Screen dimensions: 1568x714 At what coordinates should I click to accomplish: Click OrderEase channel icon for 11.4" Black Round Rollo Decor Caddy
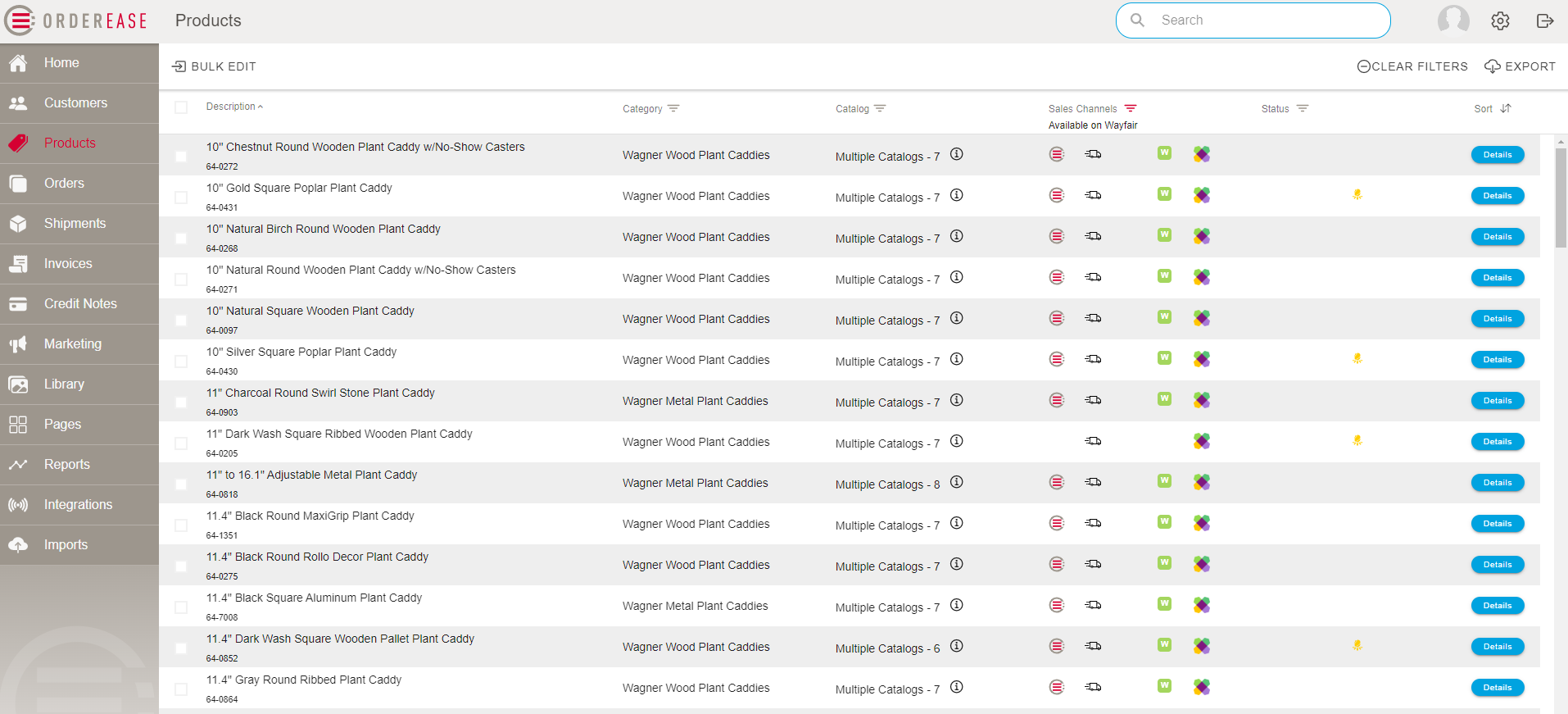tap(1057, 564)
